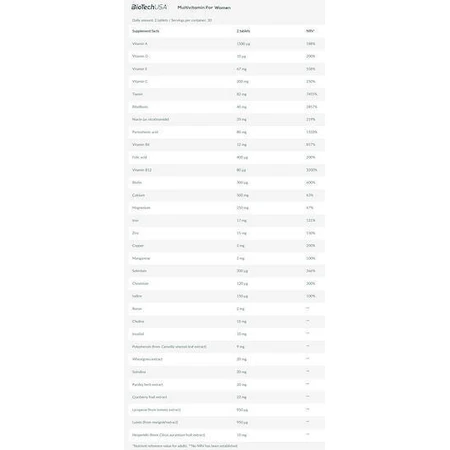The image size is (450, 450).
Task: Select the Vitamin B12 row label
Action: click(x=142, y=170)
